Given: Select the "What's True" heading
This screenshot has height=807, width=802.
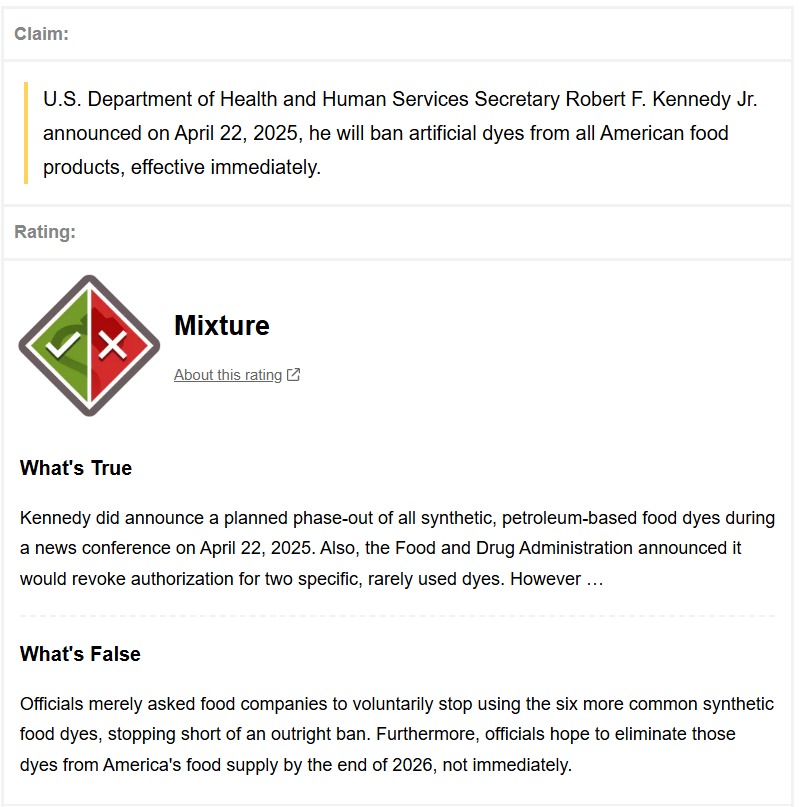Looking at the screenshot, I should (76, 468).
